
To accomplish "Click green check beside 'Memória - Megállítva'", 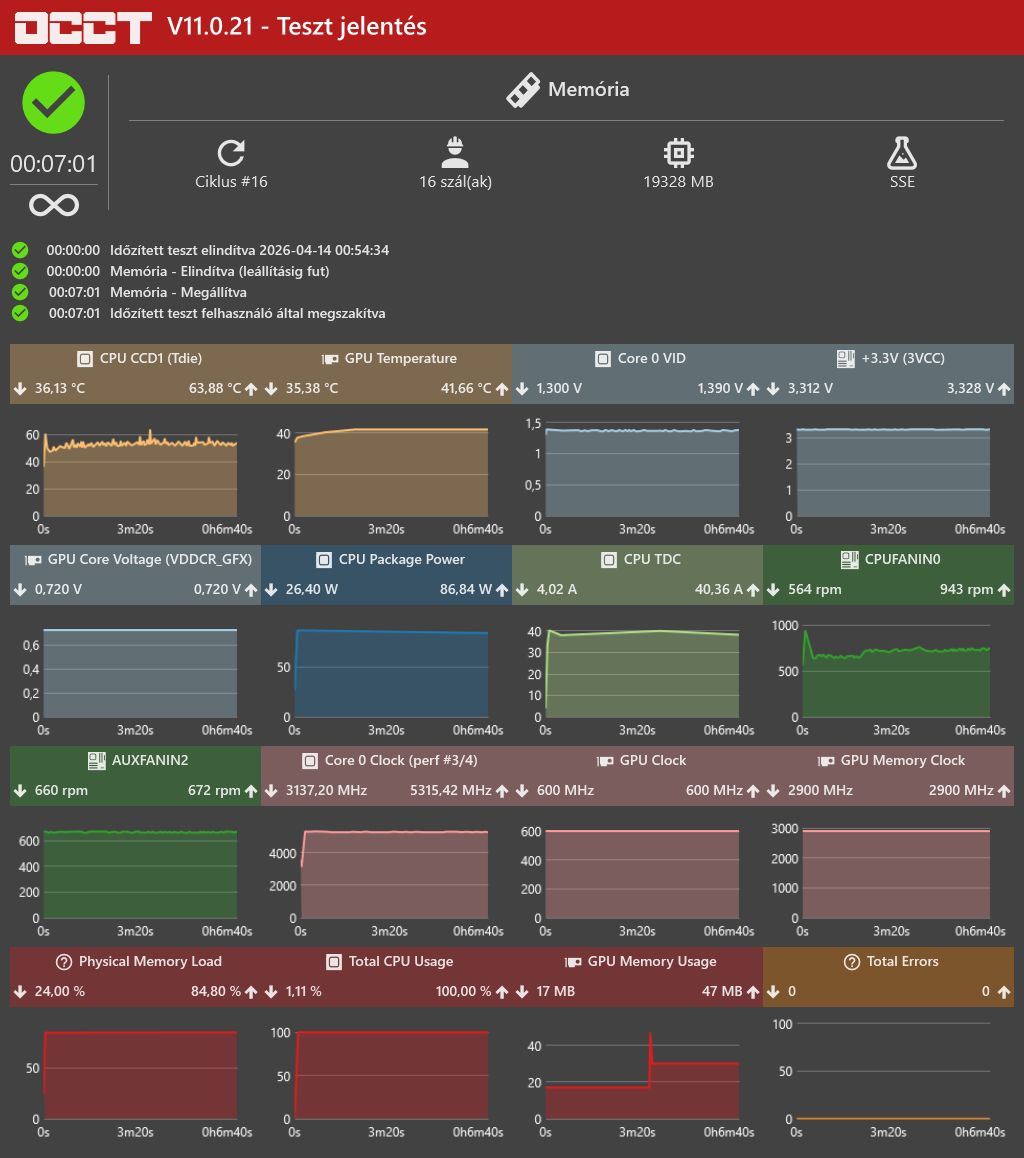I will coord(20,292).
